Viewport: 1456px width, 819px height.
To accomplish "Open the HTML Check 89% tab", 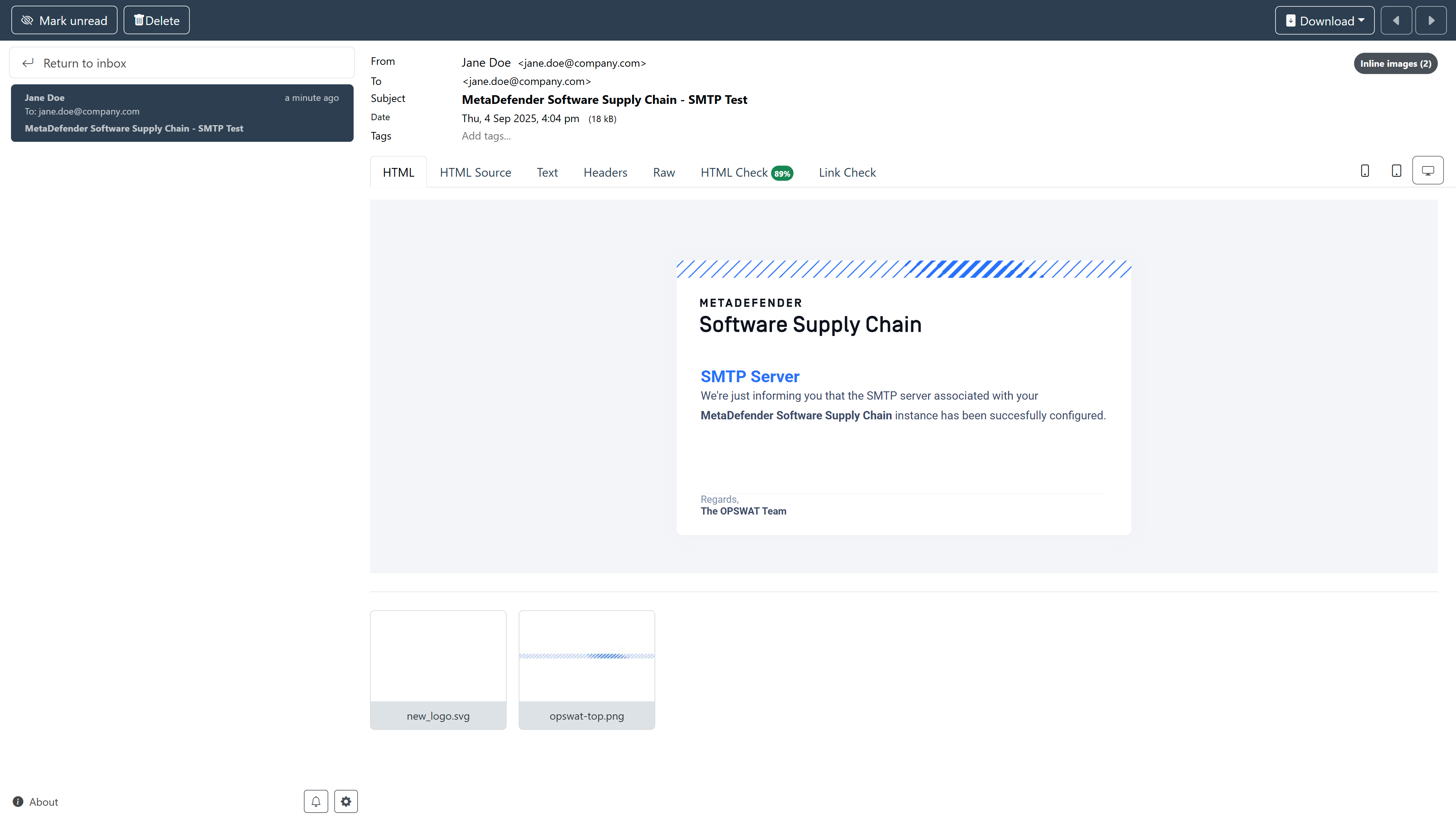I will pyautogui.click(x=746, y=173).
